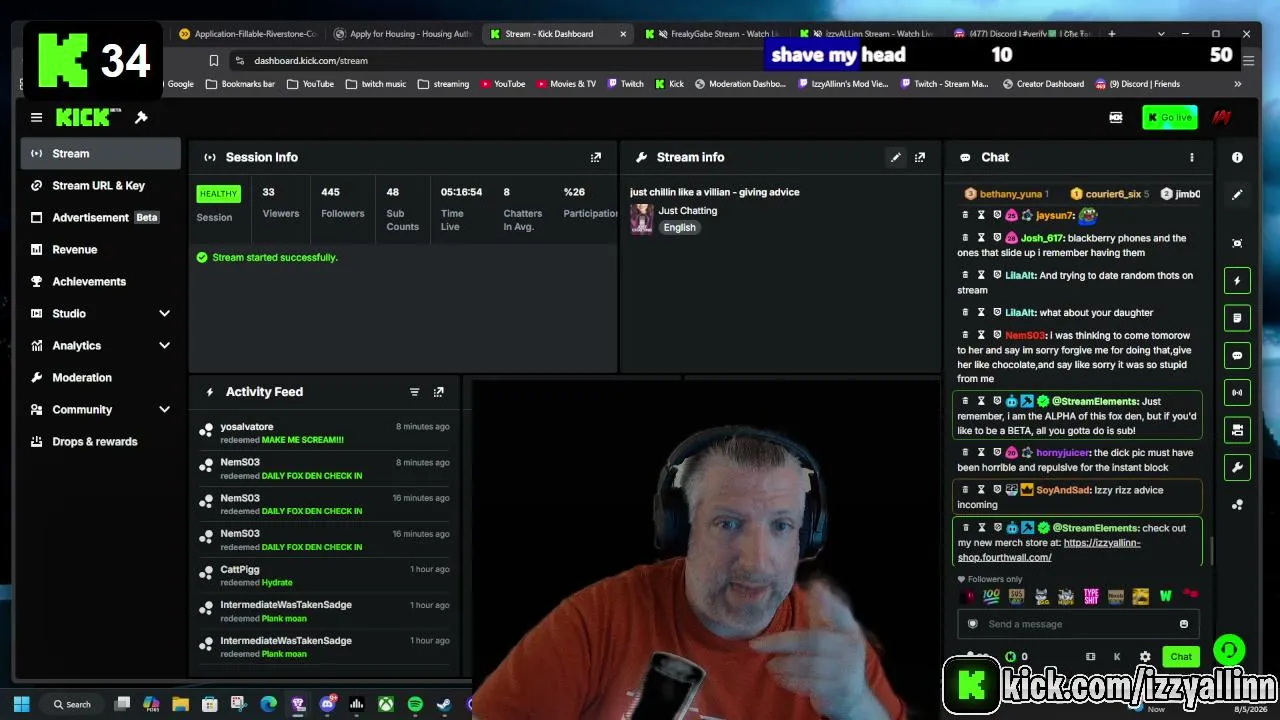Go to Stream URL & Key
Viewport: 1280px width, 720px height.
point(100,185)
